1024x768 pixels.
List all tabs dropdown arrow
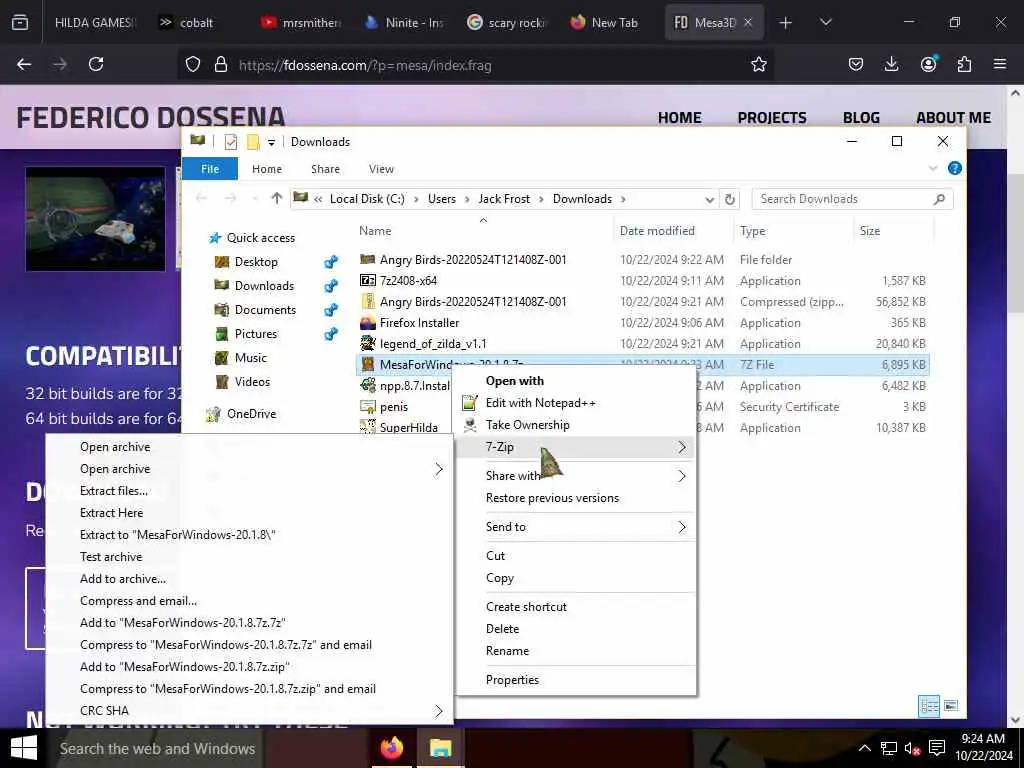click(825, 22)
